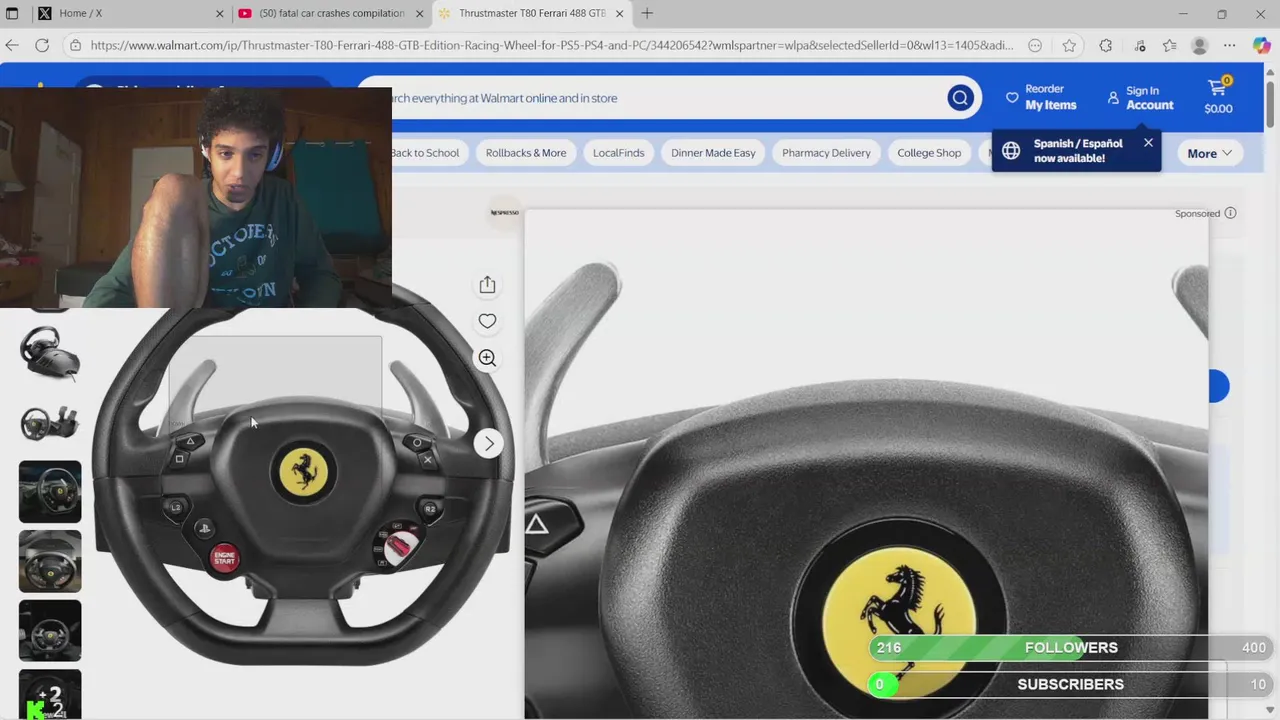Open Rollbacks & More category
Screen dimensions: 1280x720
(526, 153)
